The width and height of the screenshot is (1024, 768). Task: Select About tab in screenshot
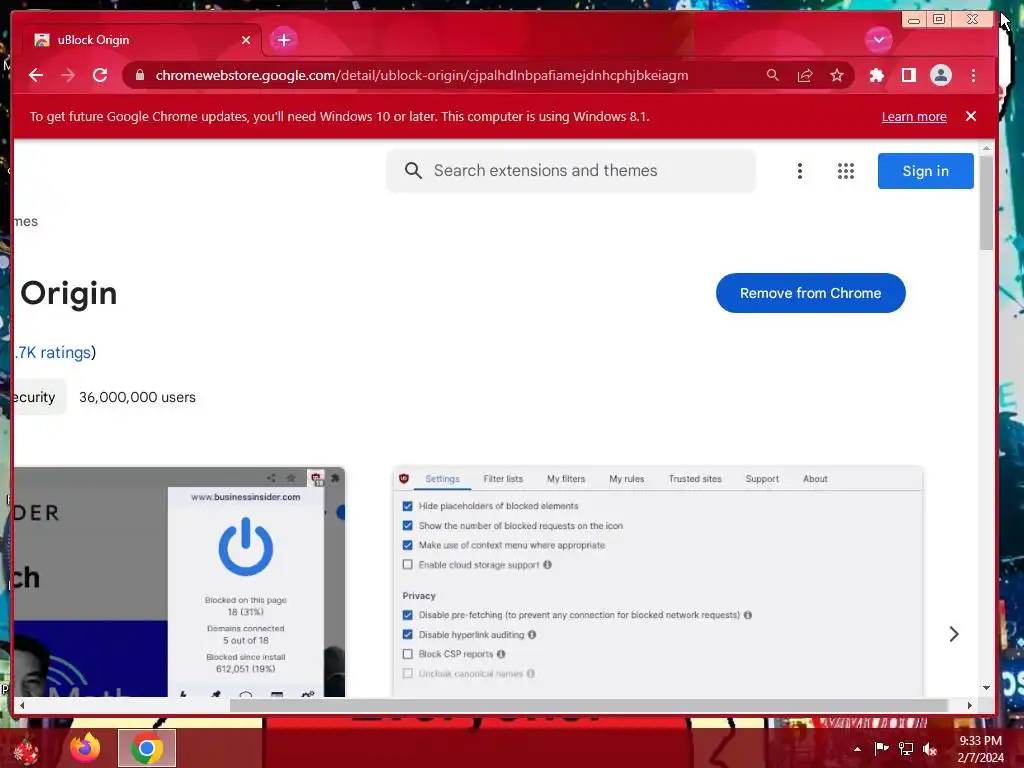point(815,479)
